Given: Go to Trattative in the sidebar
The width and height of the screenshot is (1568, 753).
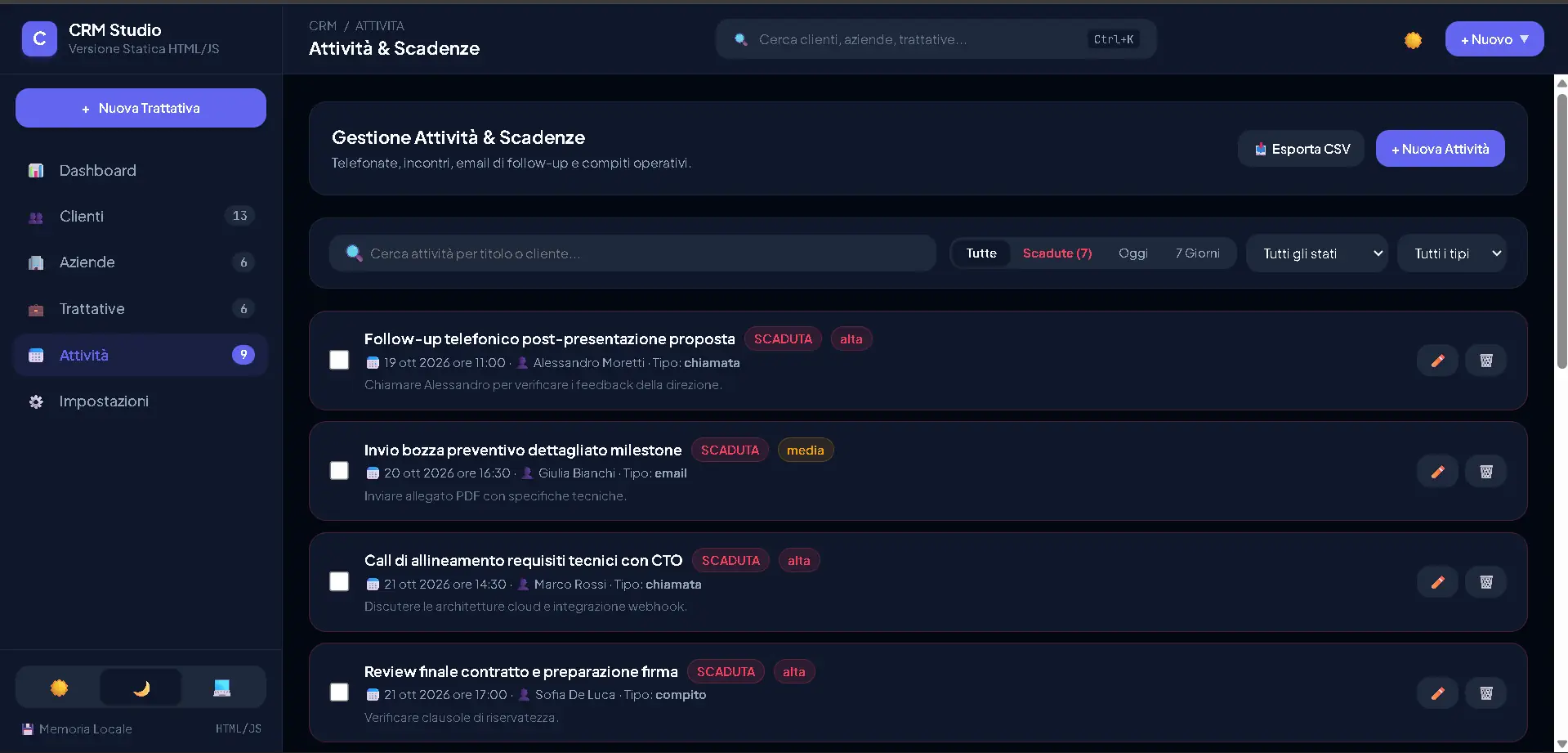Looking at the screenshot, I should (141, 309).
